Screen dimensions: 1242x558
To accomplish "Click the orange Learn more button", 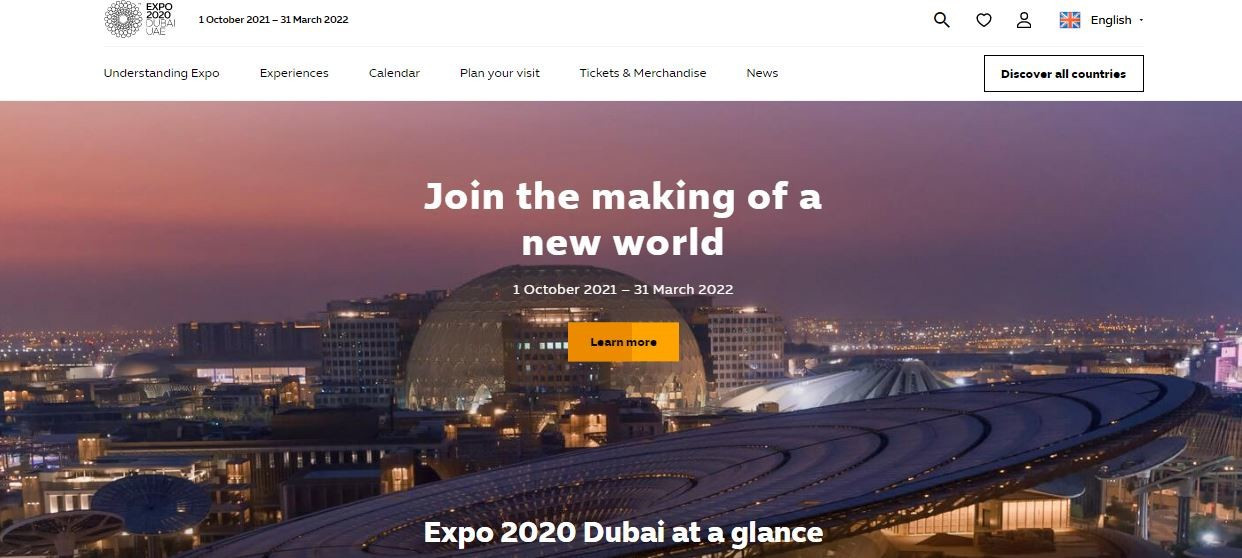I will (623, 342).
